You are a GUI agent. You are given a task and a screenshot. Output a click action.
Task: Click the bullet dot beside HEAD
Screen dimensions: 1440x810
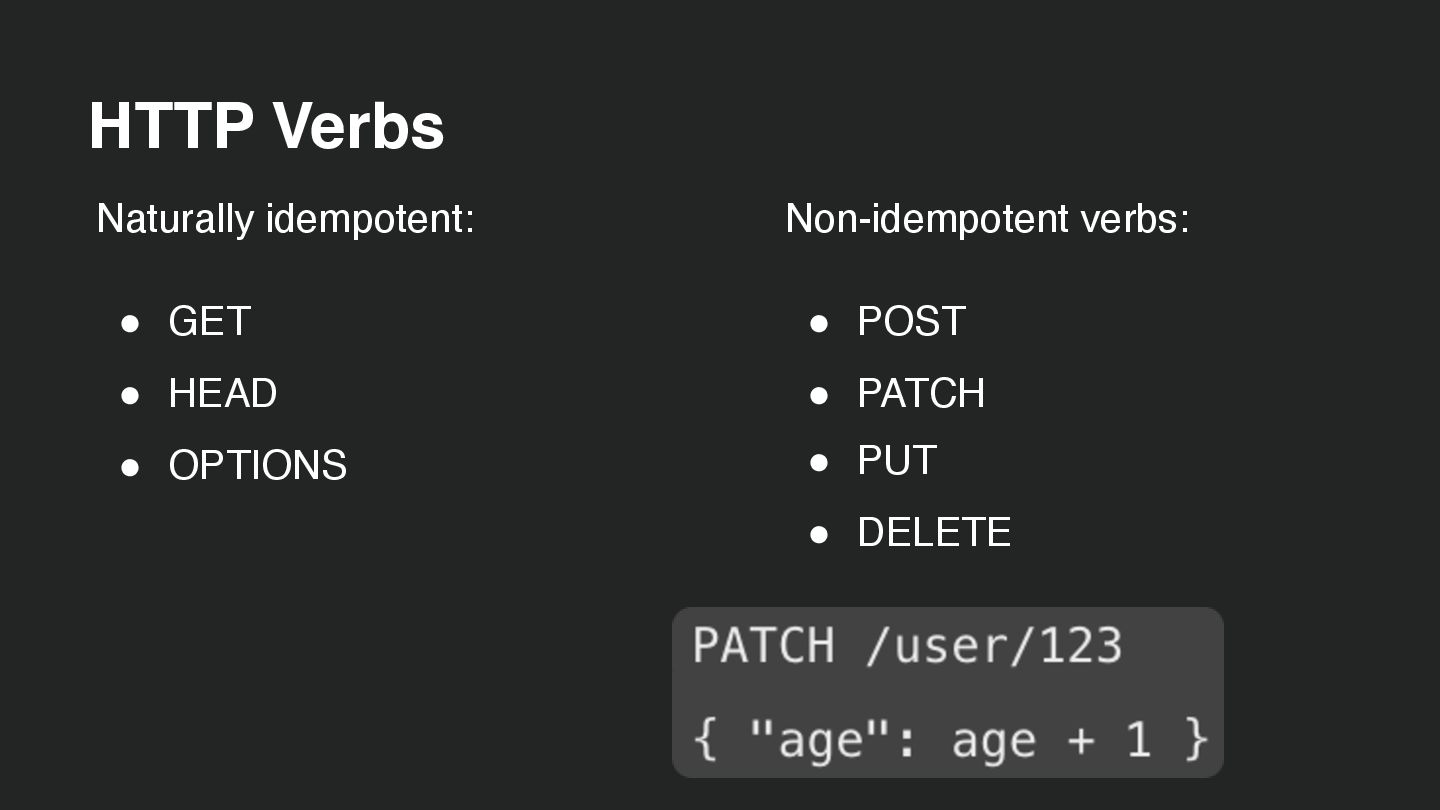click(x=130, y=395)
